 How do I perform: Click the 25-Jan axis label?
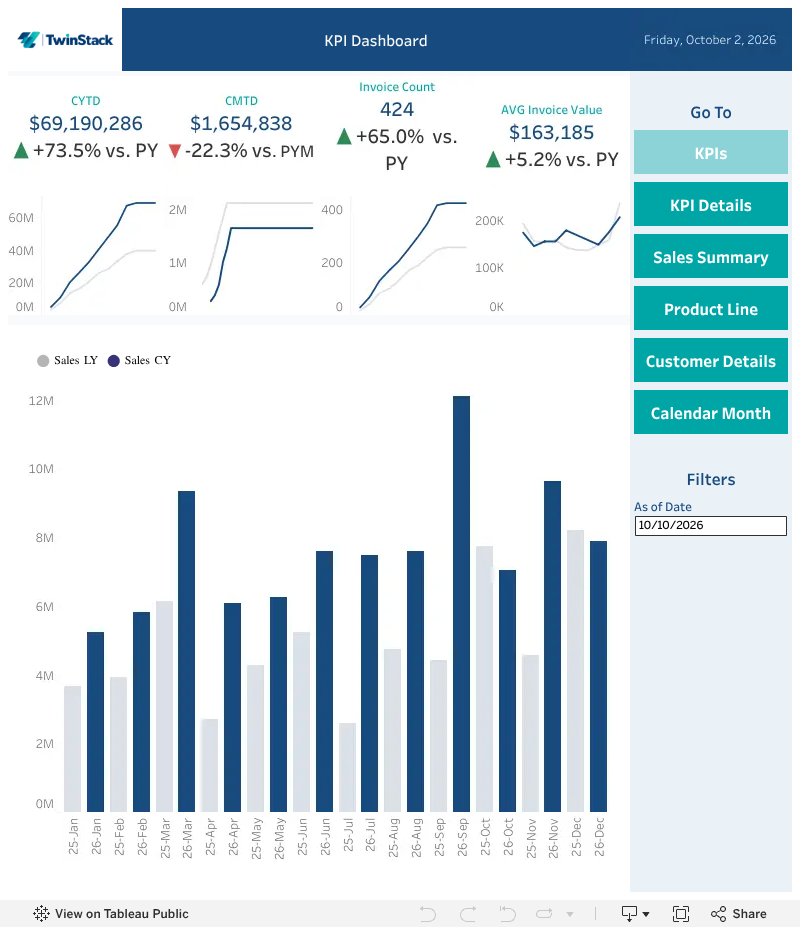[73, 837]
